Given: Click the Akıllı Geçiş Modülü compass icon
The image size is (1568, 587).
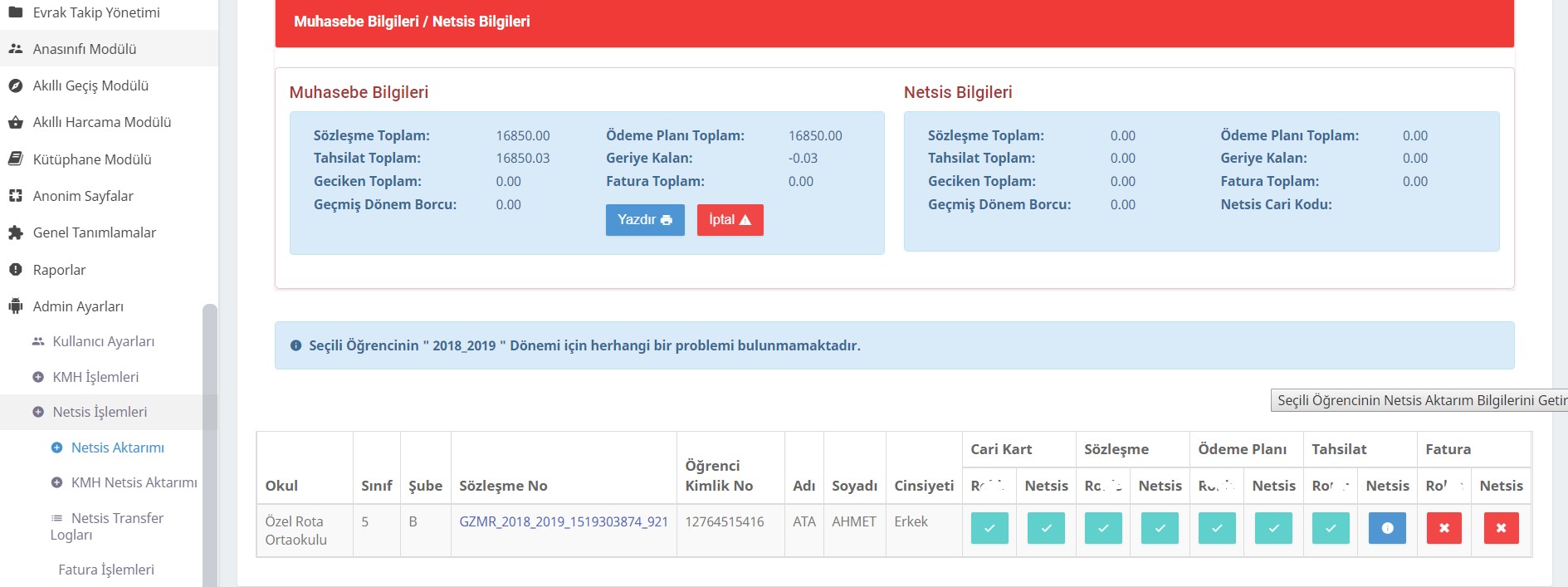Looking at the screenshot, I should click(x=15, y=86).
